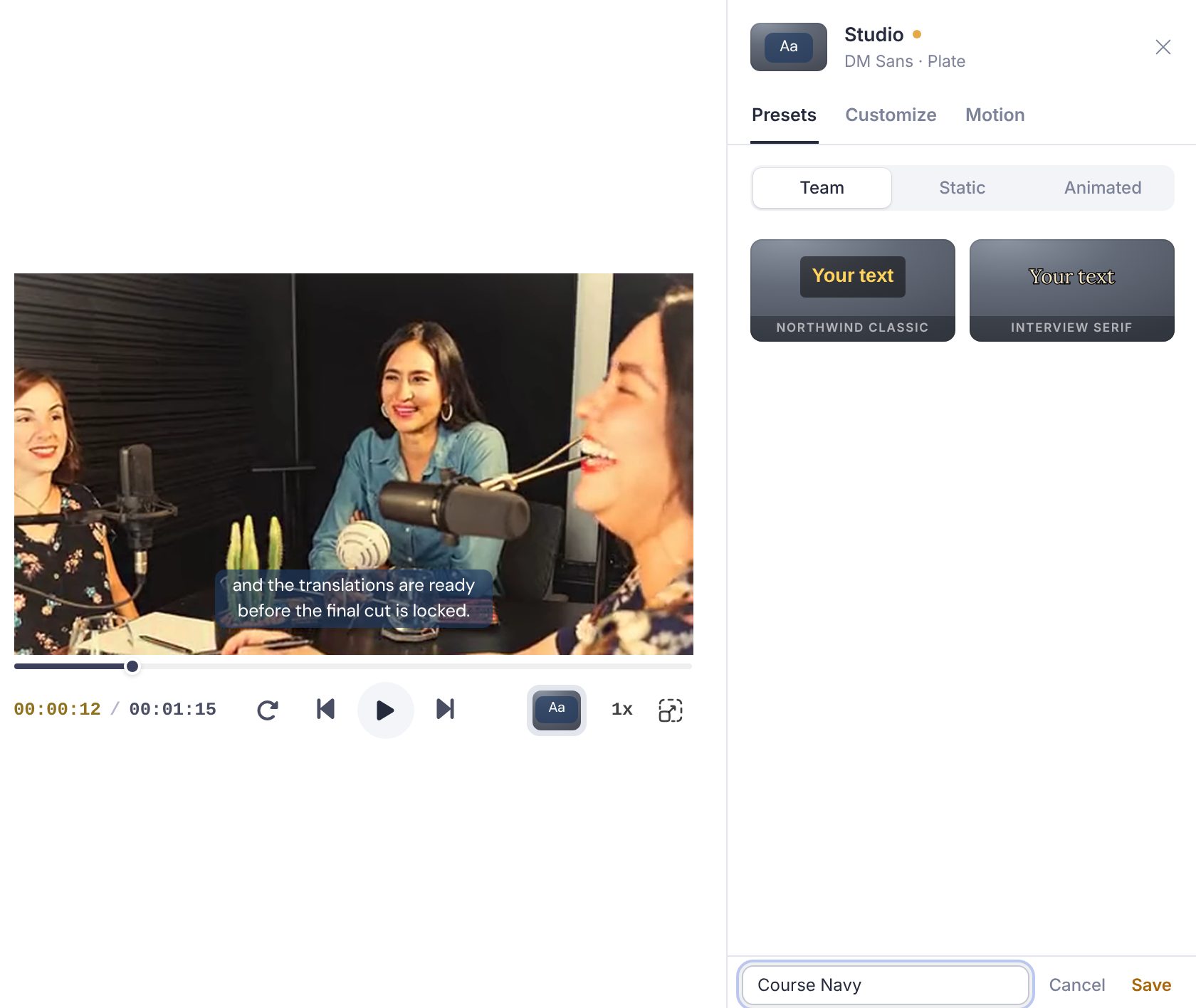The width and height of the screenshot is (1196, 1008).
Task: Apply the Interview Serif preset
Action: [x=1071, y=290]
